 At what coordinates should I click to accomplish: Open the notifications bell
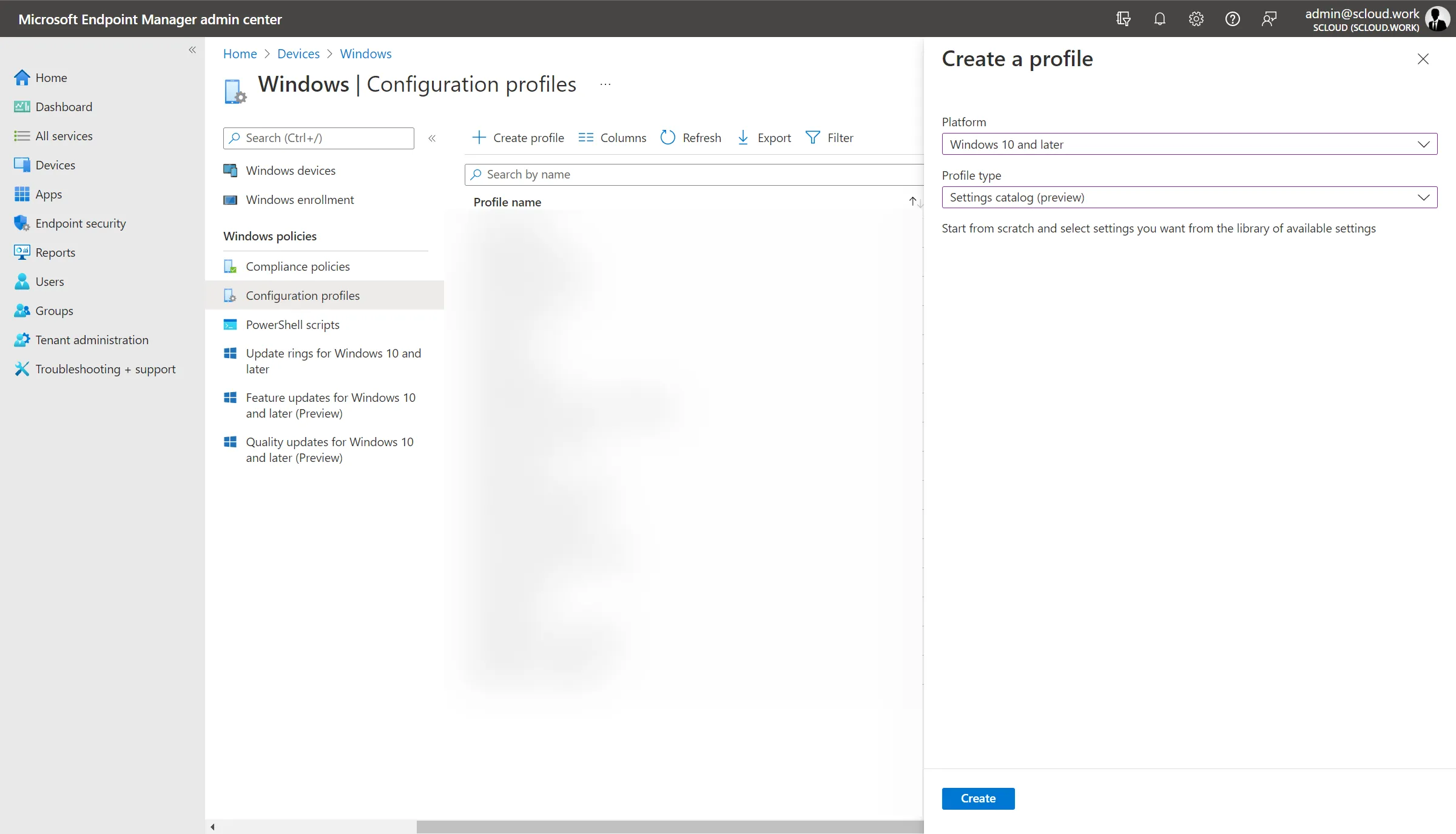point(1159,19)
